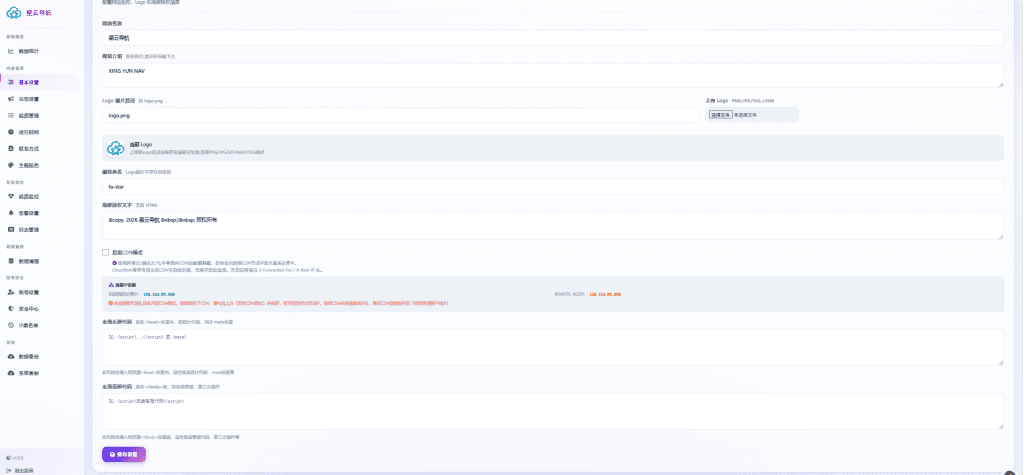Click the sliders icon for 基本设置
Screen dimensions: 1024x475
pyautogui.click(x=11, y=82)
